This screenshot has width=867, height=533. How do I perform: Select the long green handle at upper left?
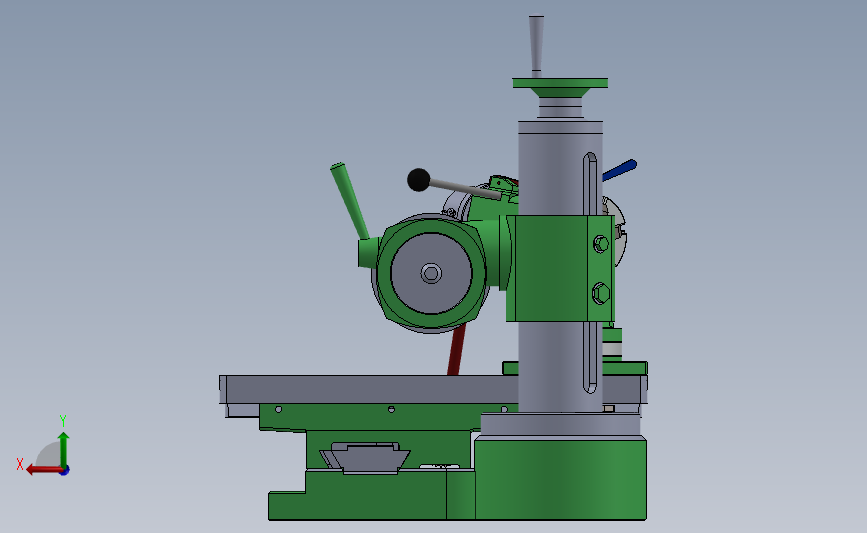pos(350,201)
